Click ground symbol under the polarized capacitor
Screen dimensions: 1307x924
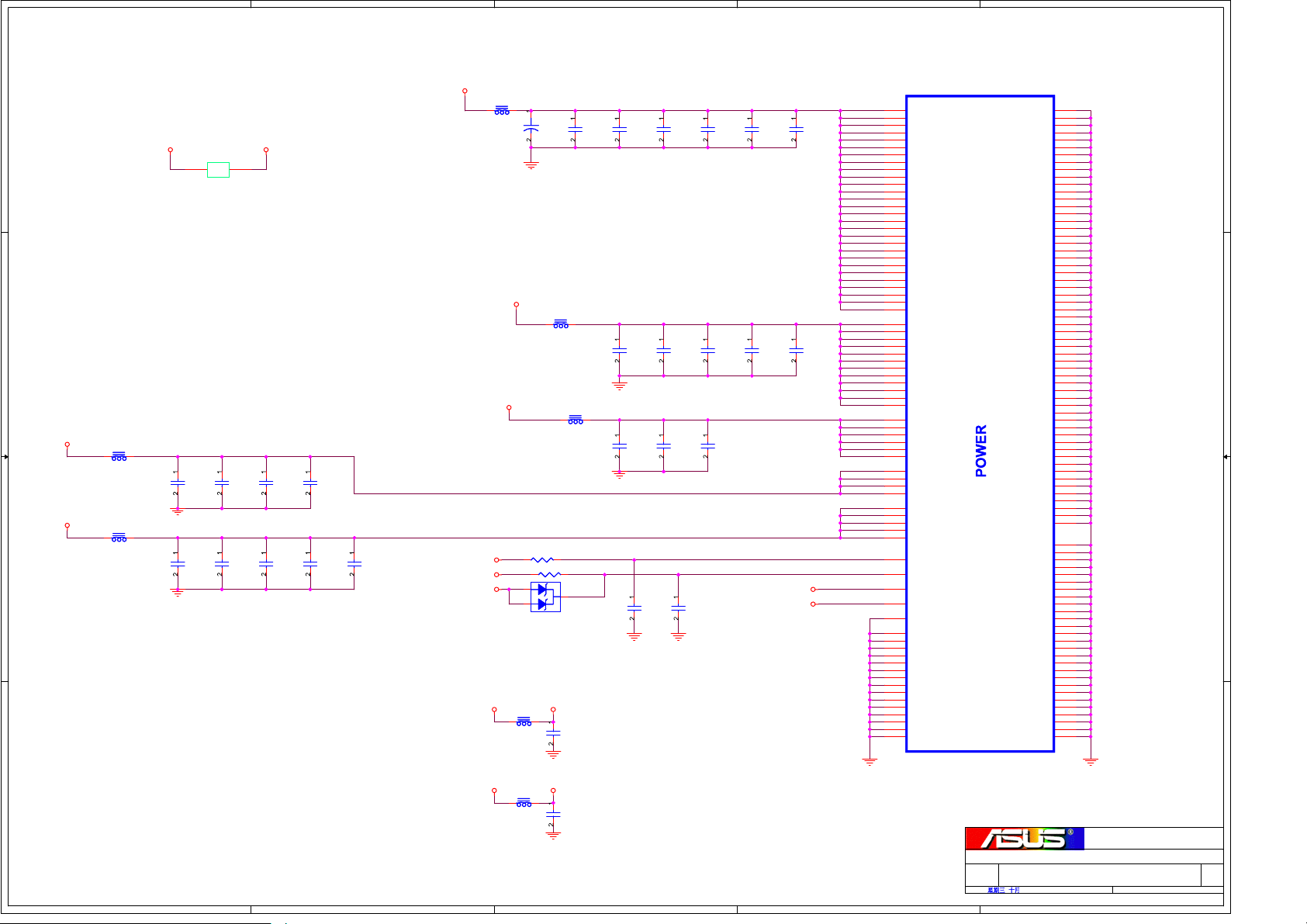click(531, 165)
